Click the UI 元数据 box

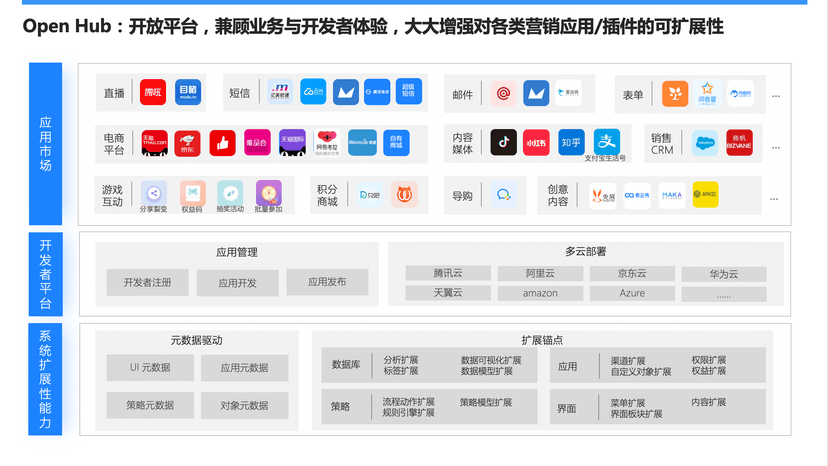150,368
